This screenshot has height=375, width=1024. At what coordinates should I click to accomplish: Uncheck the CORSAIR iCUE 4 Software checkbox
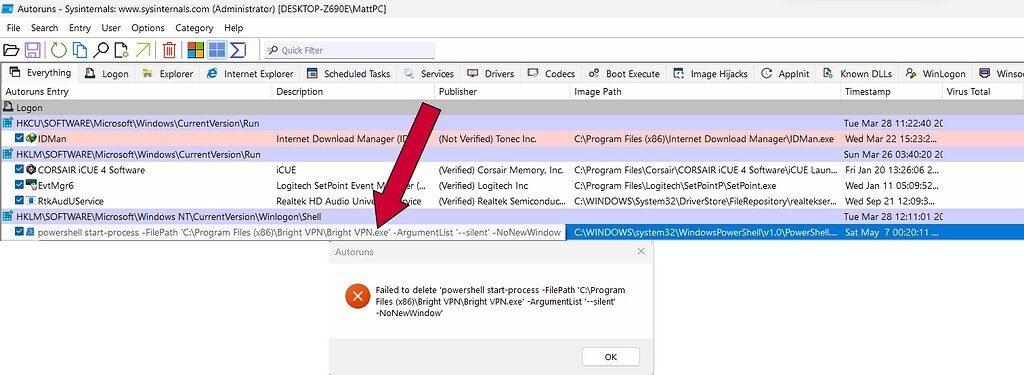(x=19, y=170)
